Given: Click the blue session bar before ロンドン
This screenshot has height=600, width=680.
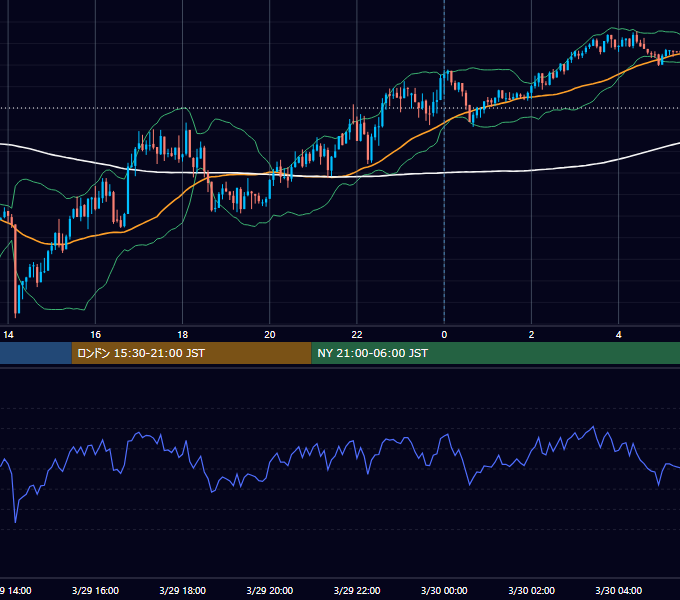Looking at the screenshot, I should 36,353.
